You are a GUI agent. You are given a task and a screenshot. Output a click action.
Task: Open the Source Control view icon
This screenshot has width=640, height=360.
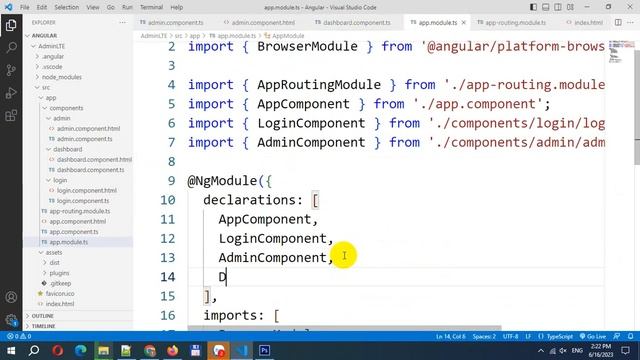pyautogui.click(x=11, y=70)
